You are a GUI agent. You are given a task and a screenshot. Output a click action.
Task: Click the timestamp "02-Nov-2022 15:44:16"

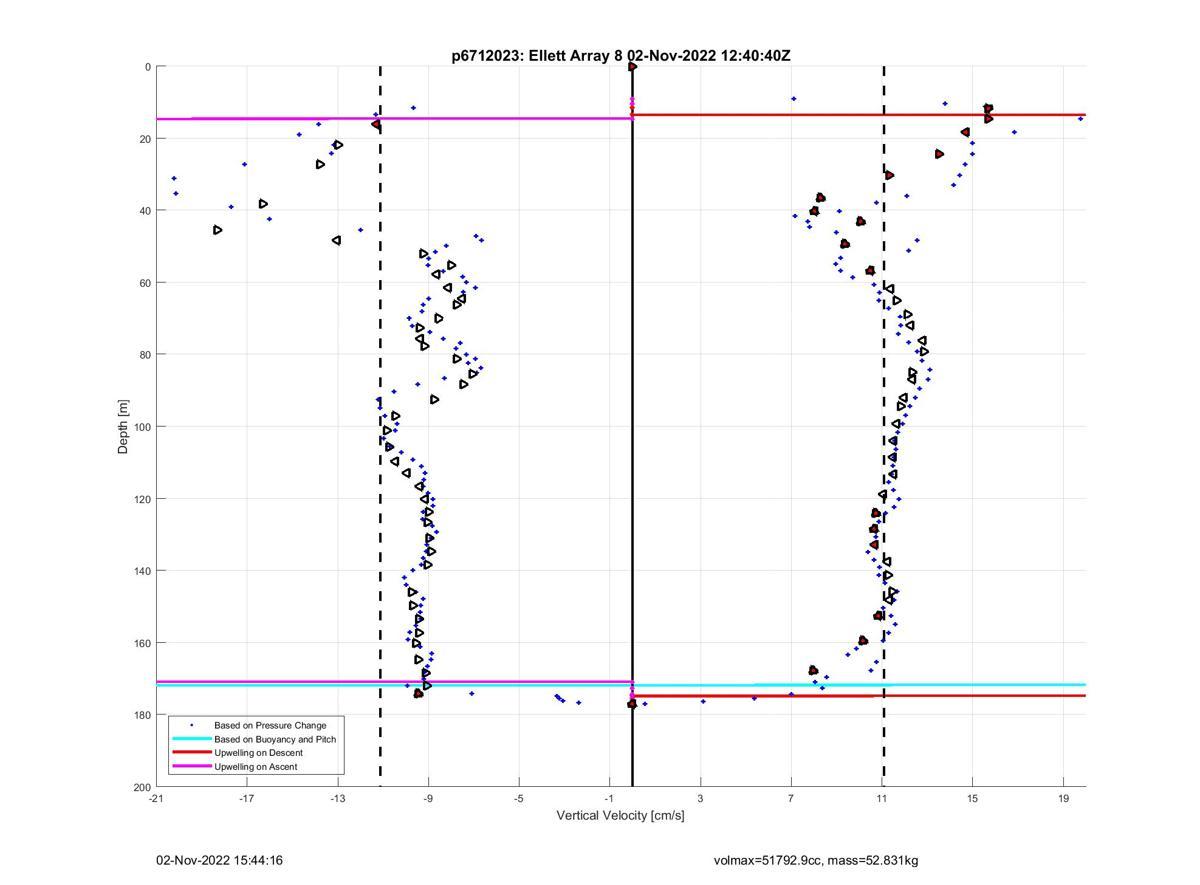[x=219, y=860]
